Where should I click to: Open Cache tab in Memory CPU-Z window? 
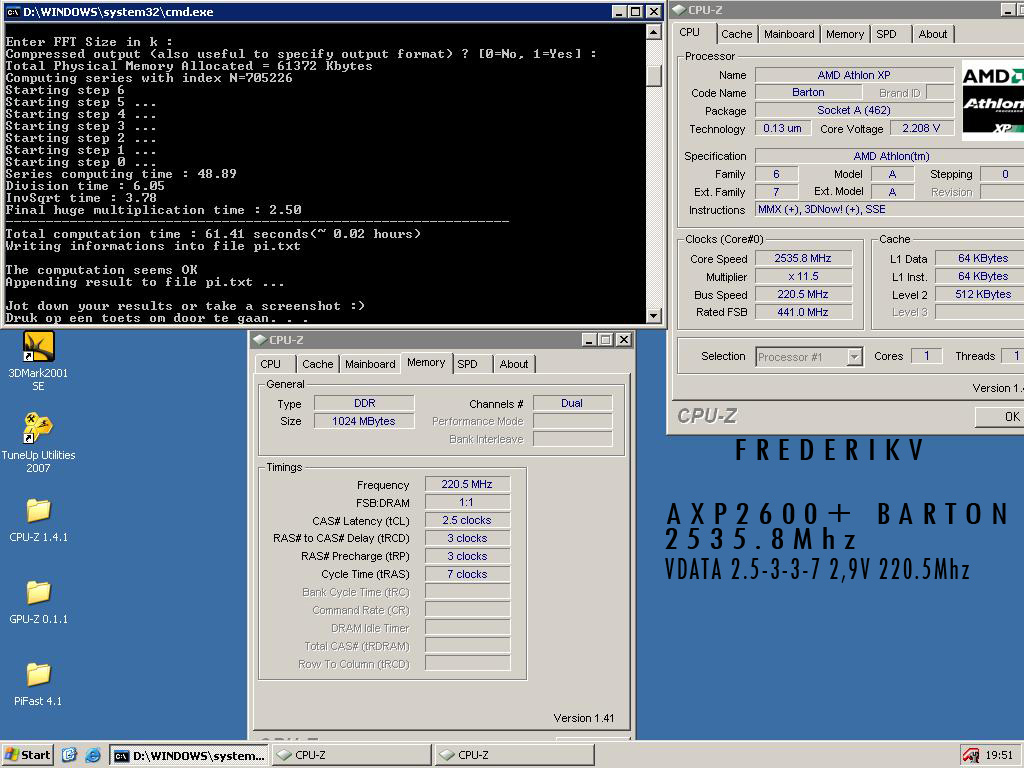tap(317, 364)
